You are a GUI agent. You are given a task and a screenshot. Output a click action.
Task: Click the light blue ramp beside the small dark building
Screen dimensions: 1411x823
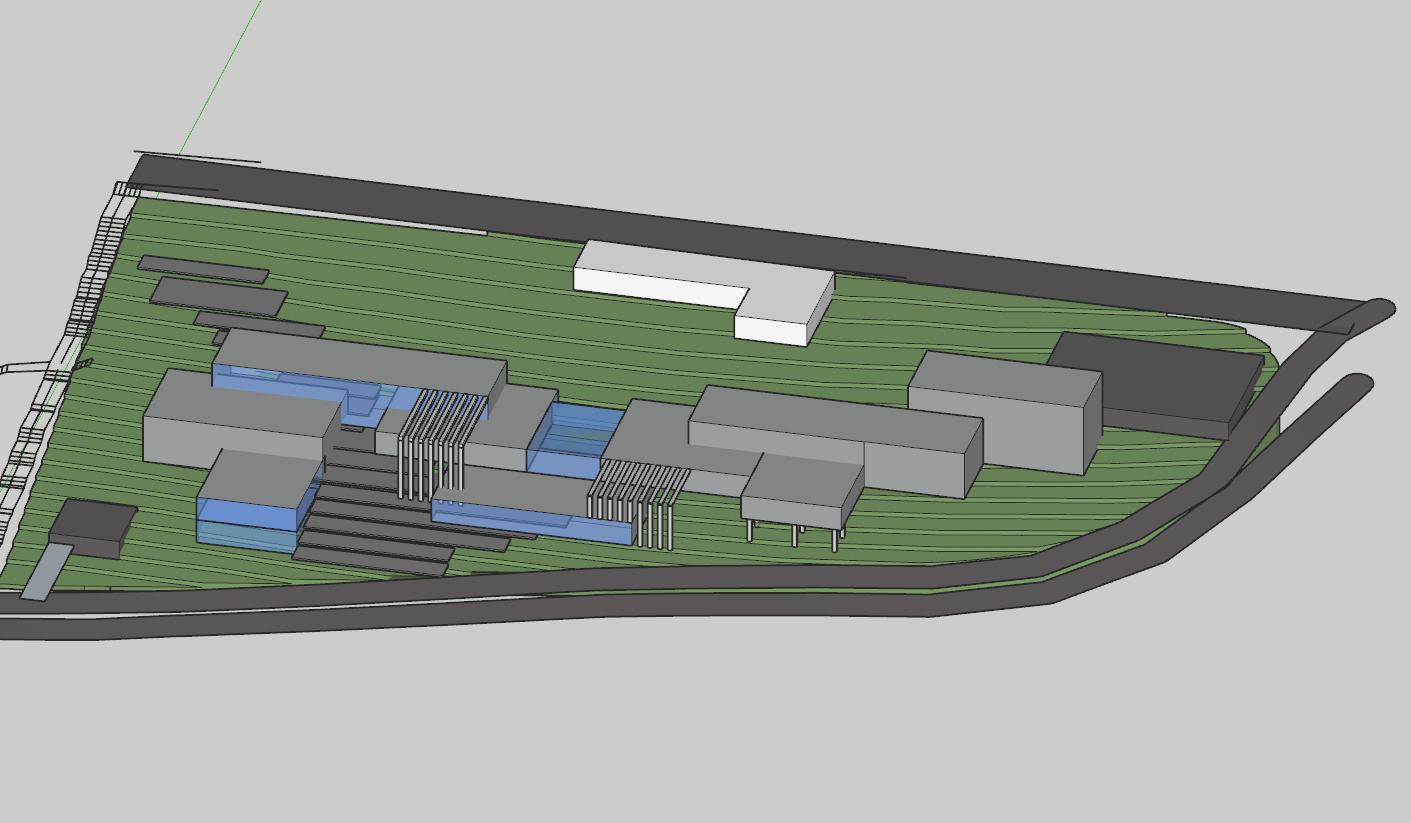[x=46, y=573]
